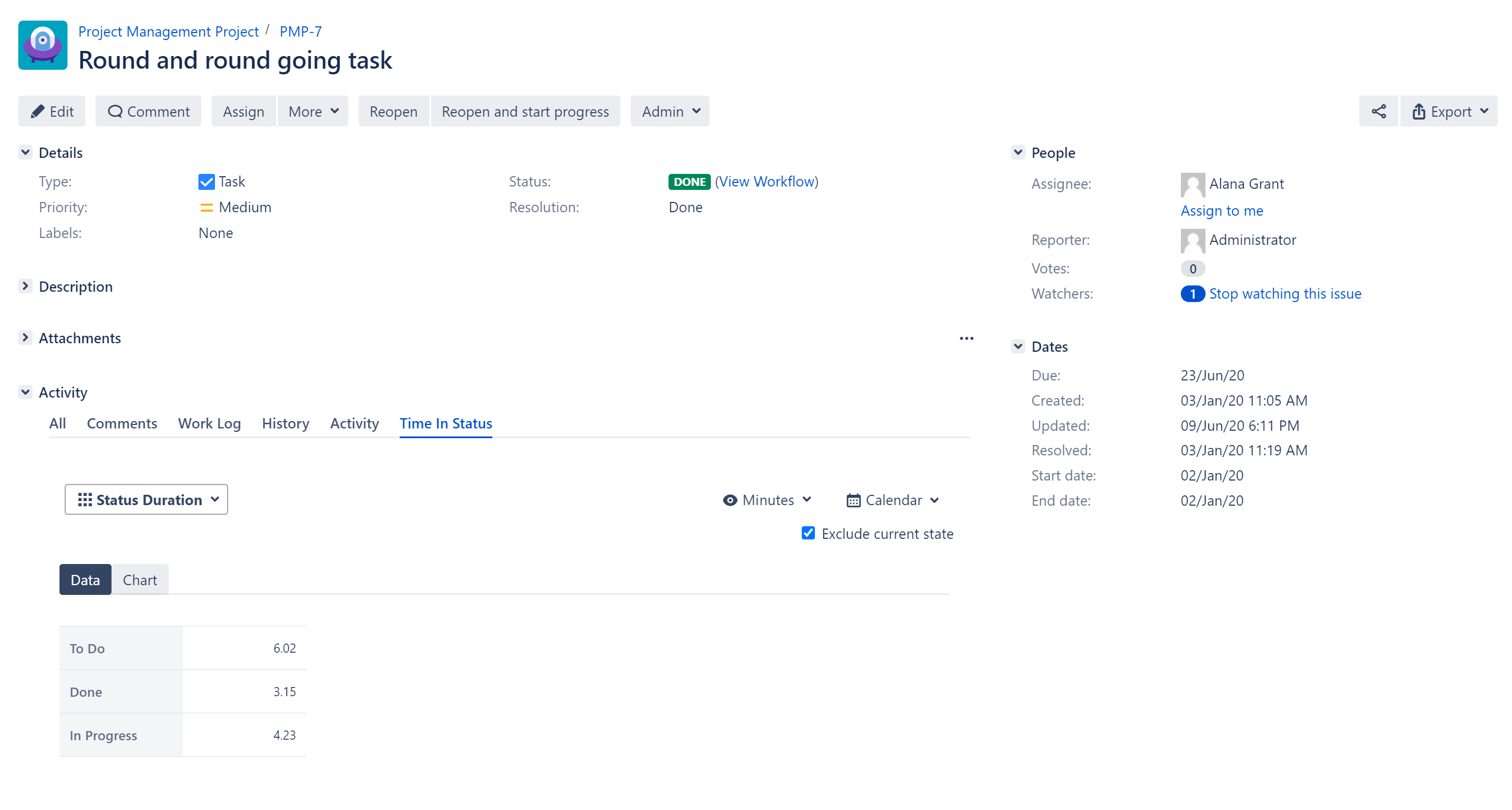Click Reopen and start progress button
This screenshot has width=1512, height=810.
pyautogui.click(x=525, y=112)
